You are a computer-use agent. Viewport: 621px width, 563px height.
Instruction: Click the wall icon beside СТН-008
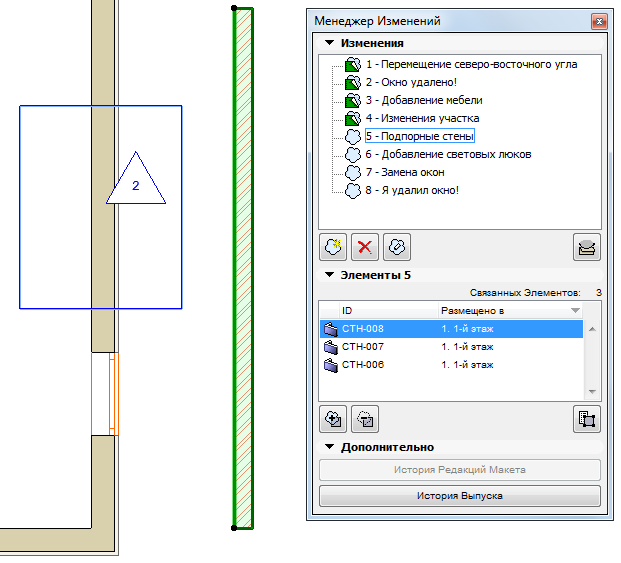(x=331, y=329)
